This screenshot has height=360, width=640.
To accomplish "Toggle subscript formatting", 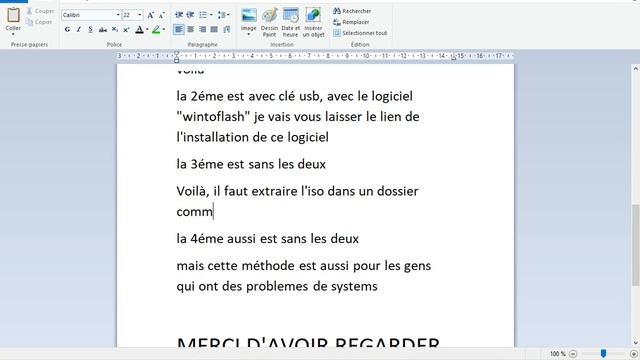I will tap(115, 29).
